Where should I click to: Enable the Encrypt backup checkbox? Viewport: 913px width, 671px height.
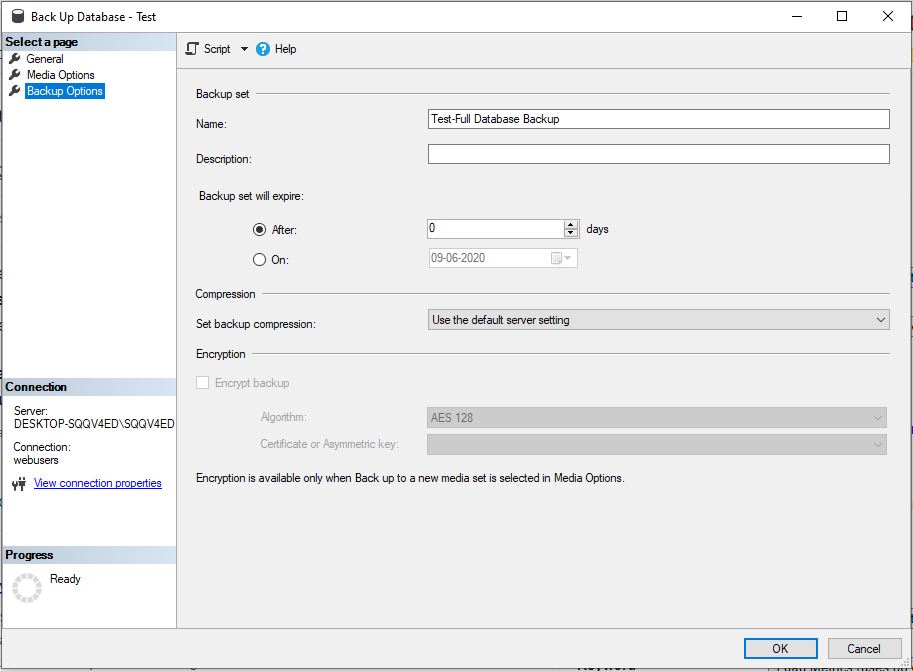click(x=203, y=382)
